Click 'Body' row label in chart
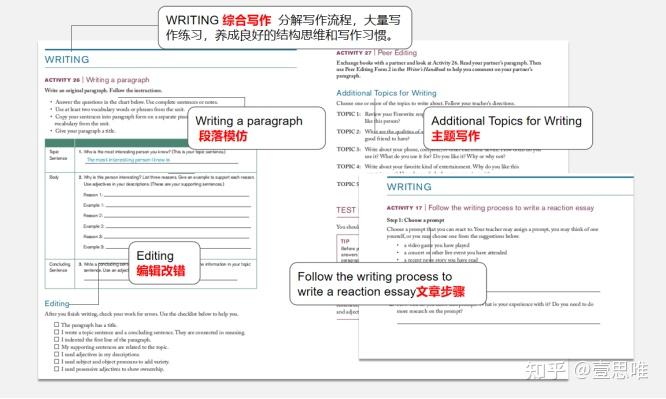 tap(54, 177)
